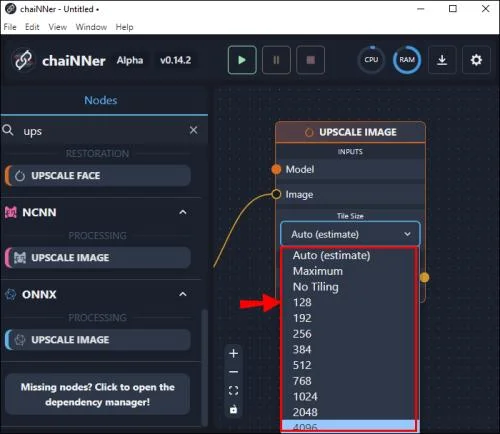The image size is (500, 434).
Task: Clear the node search with the X
Action: [193, 130]
